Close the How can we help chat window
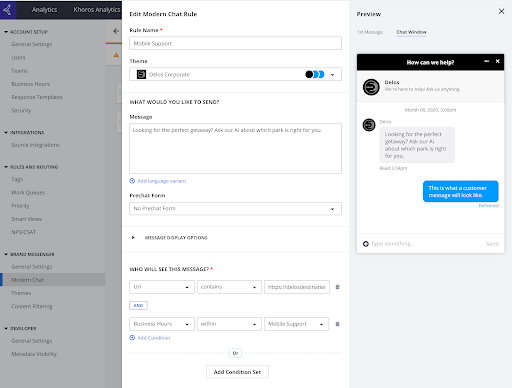Viewport: 512px width, 388px height. (497, 61)
